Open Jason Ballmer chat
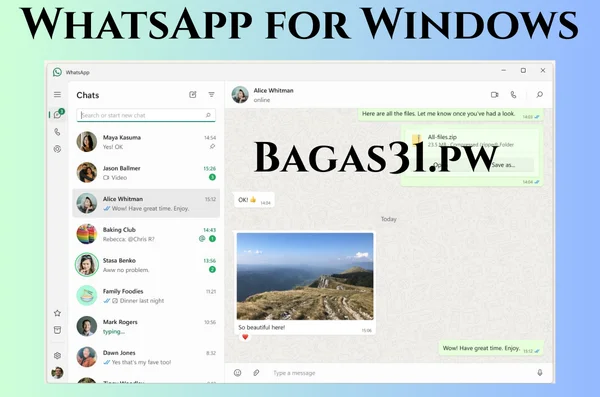 pyautogui.click(x=146, y=172)
